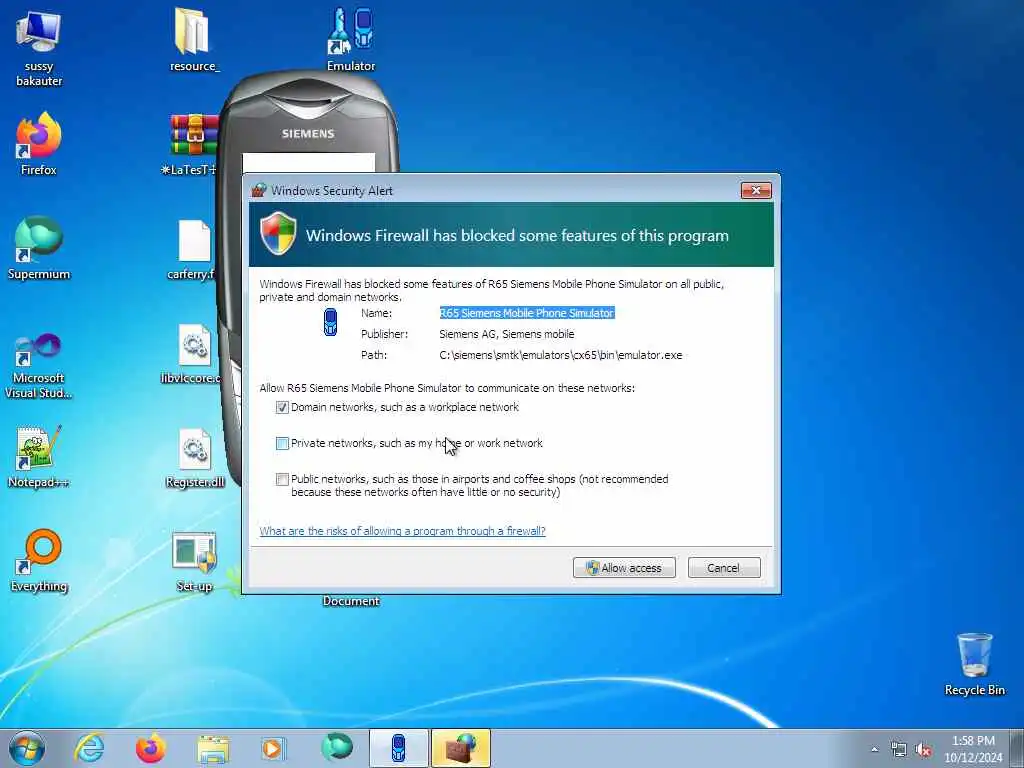This screenshot has height=768, width=1024.
Task: Open the firewall risks help link
Action: (402, 531)
